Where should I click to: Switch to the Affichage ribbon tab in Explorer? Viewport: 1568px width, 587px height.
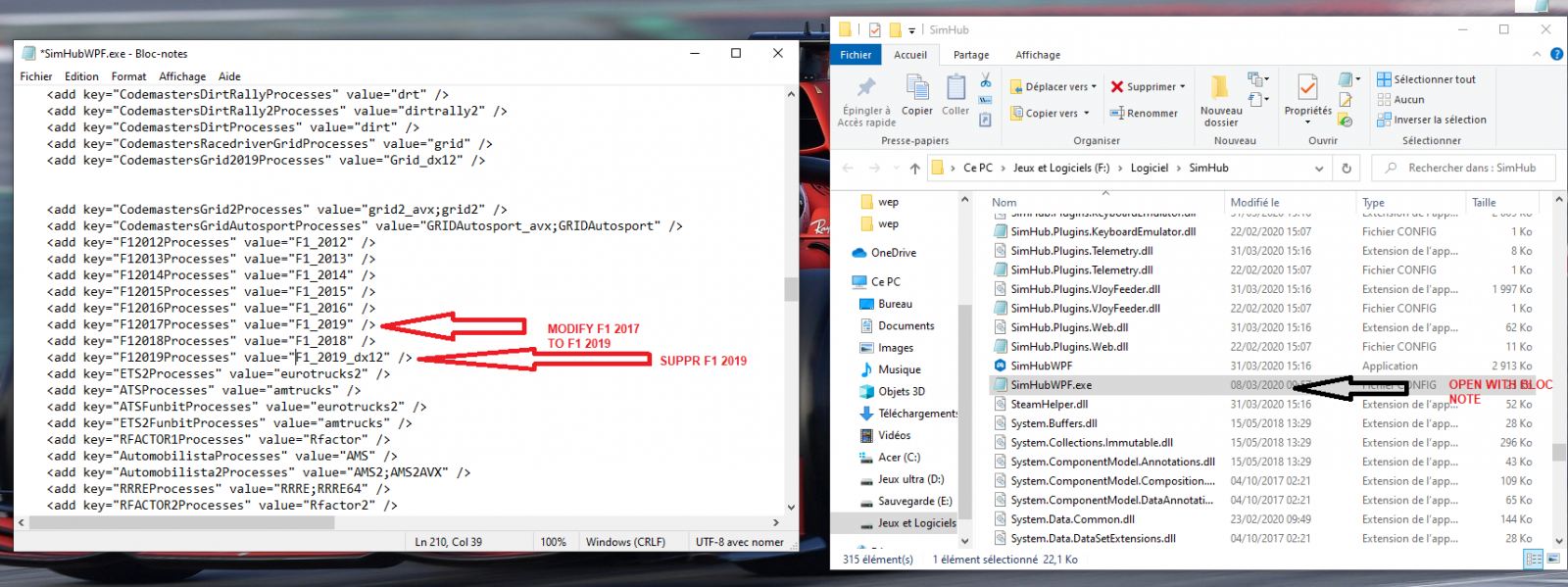click(1038, 55)
